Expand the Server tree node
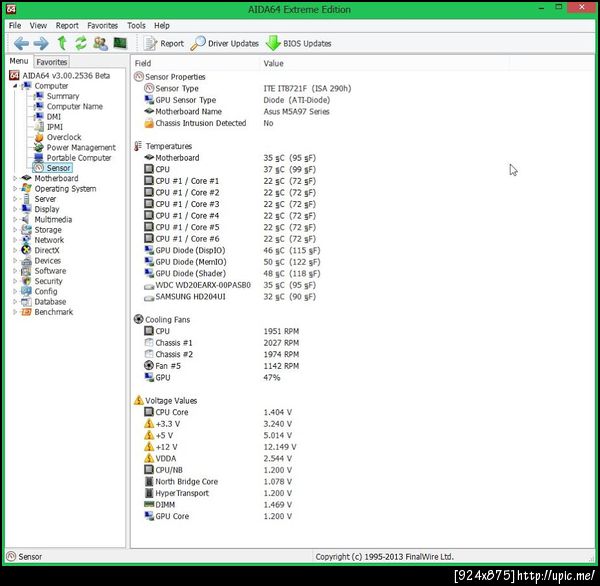This screenshot has height=586, width=600. tap(15, 199)
